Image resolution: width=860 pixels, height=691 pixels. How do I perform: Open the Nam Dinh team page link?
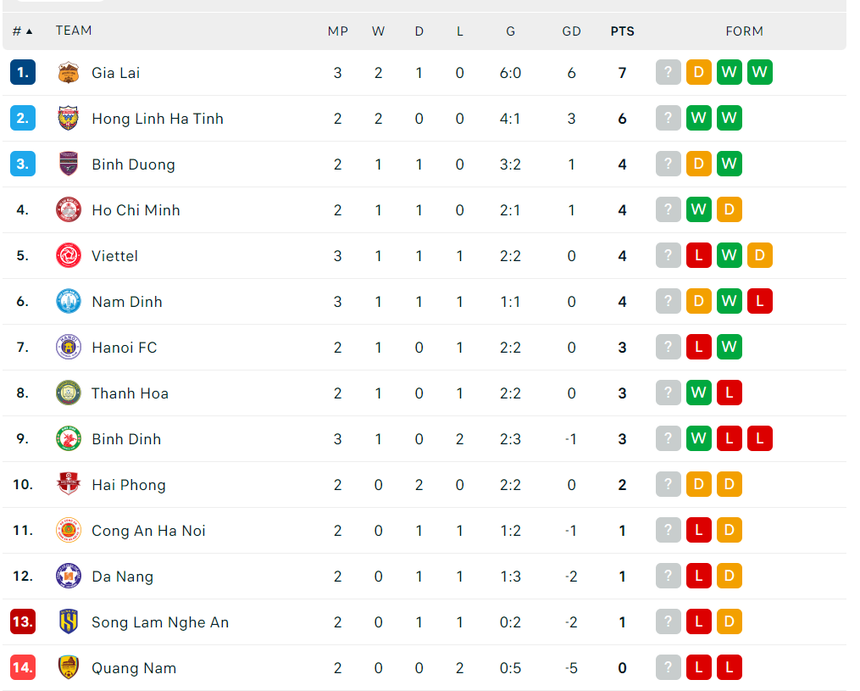[x=127, y=301]
